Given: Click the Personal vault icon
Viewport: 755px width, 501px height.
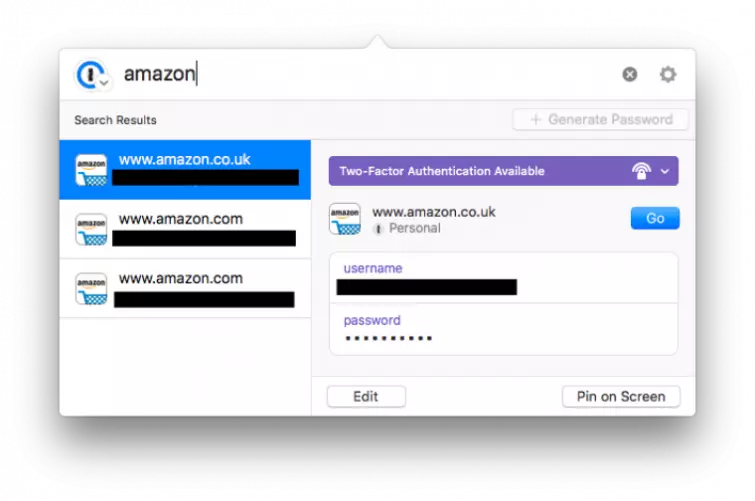Looking at the screenshot, I should pos(378,229).
